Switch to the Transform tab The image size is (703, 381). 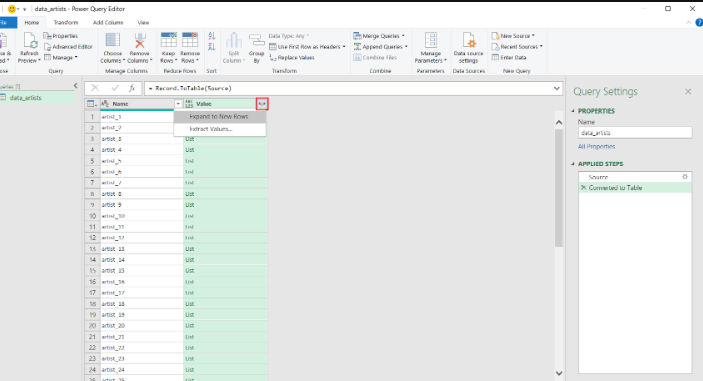[x=66, y=22]
